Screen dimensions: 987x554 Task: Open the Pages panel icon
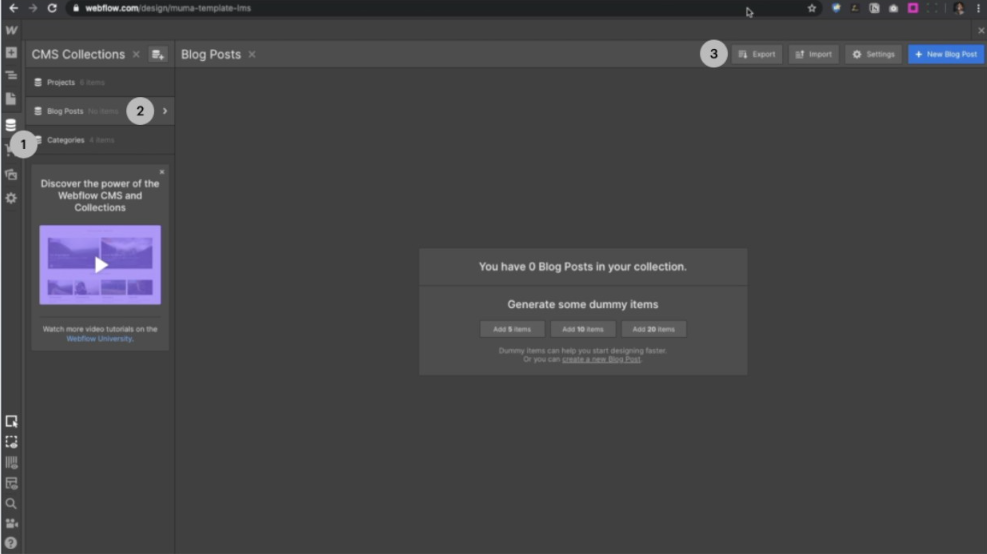tap(11, 99)
